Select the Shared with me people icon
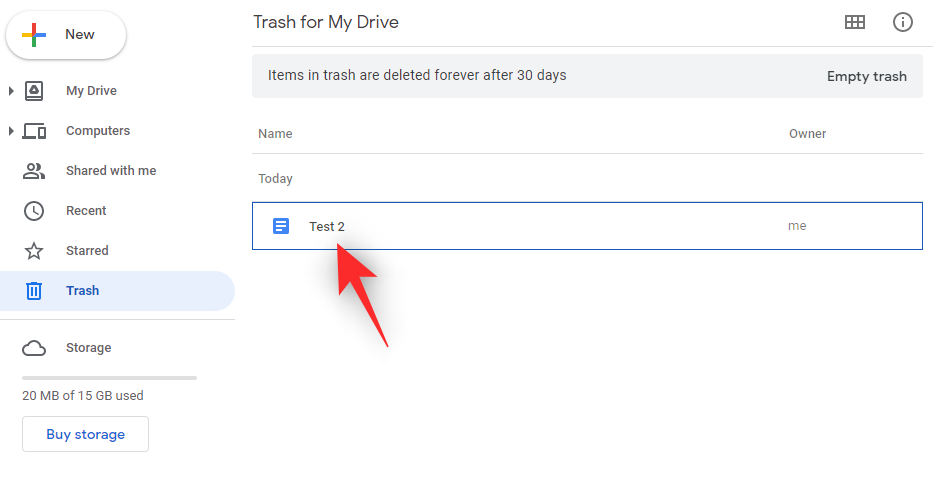Image resolution: width=933 pixels, height=487 pixels. click(x=34, y=171)
